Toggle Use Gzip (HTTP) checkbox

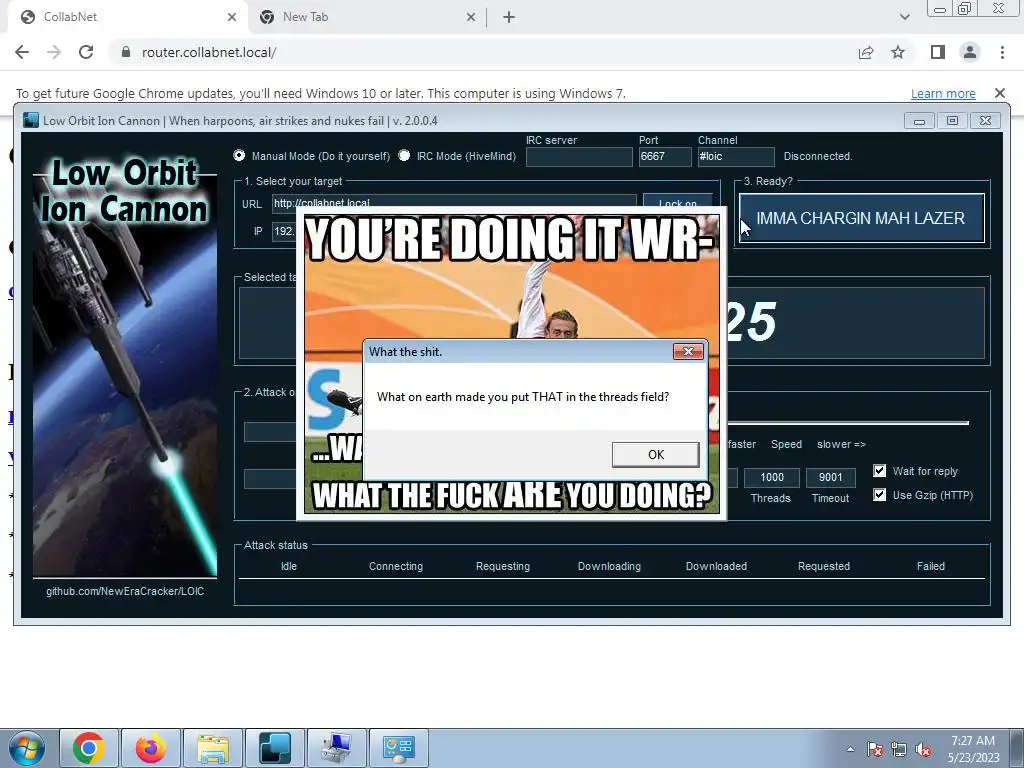pos(880,494)
